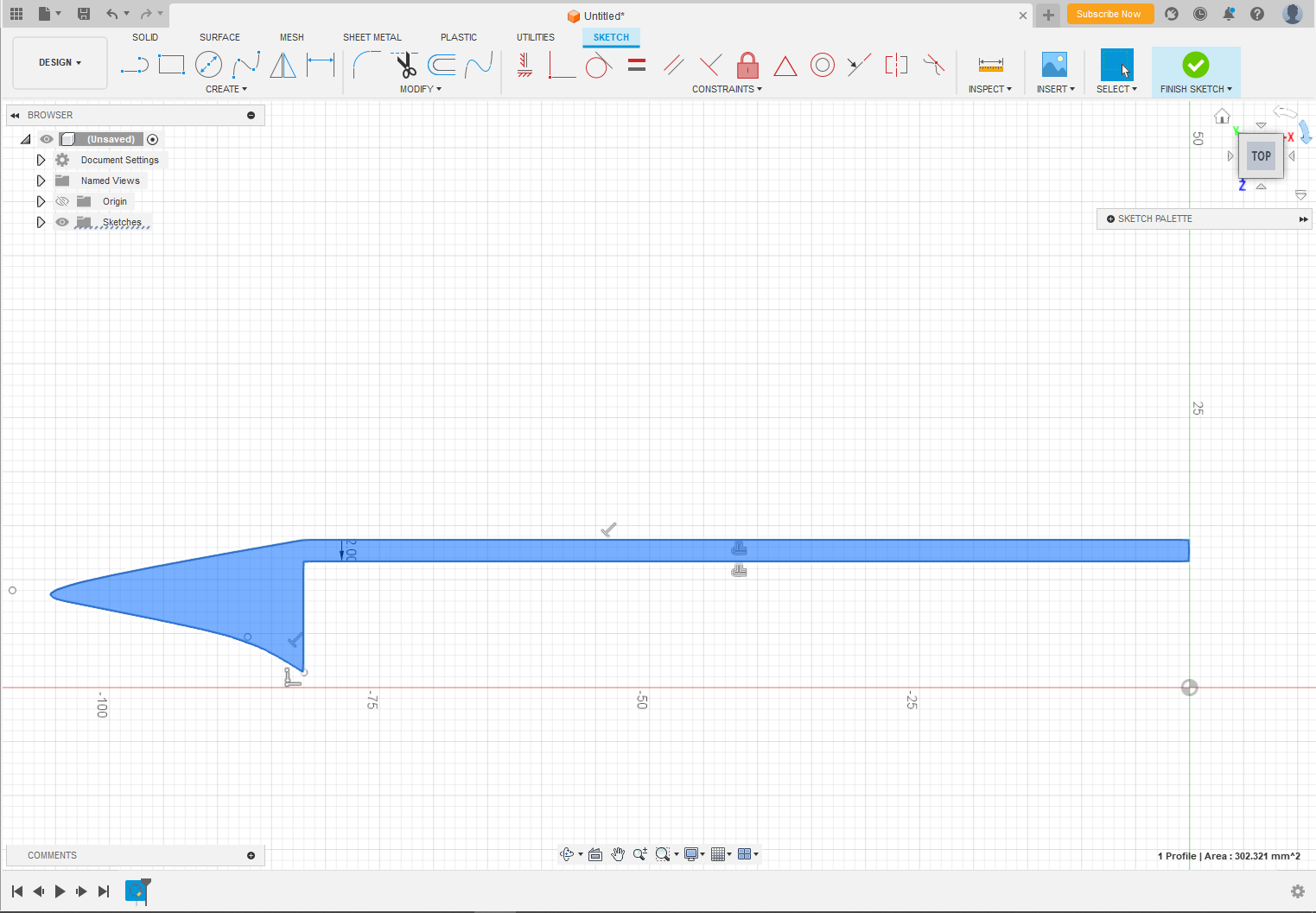Image resolution: width=1316 pixels, height=913 pixels.
Task: Go to the Home view near the ViewCube
Action: [1222, 116]
